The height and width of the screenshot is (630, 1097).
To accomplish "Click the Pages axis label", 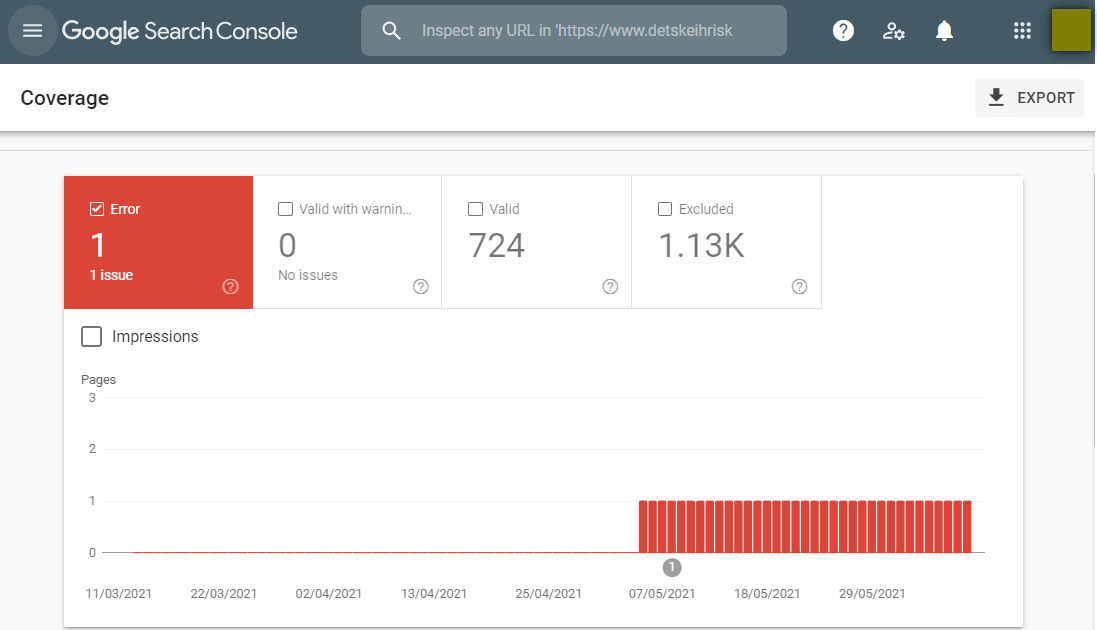I will pos(98,379).
